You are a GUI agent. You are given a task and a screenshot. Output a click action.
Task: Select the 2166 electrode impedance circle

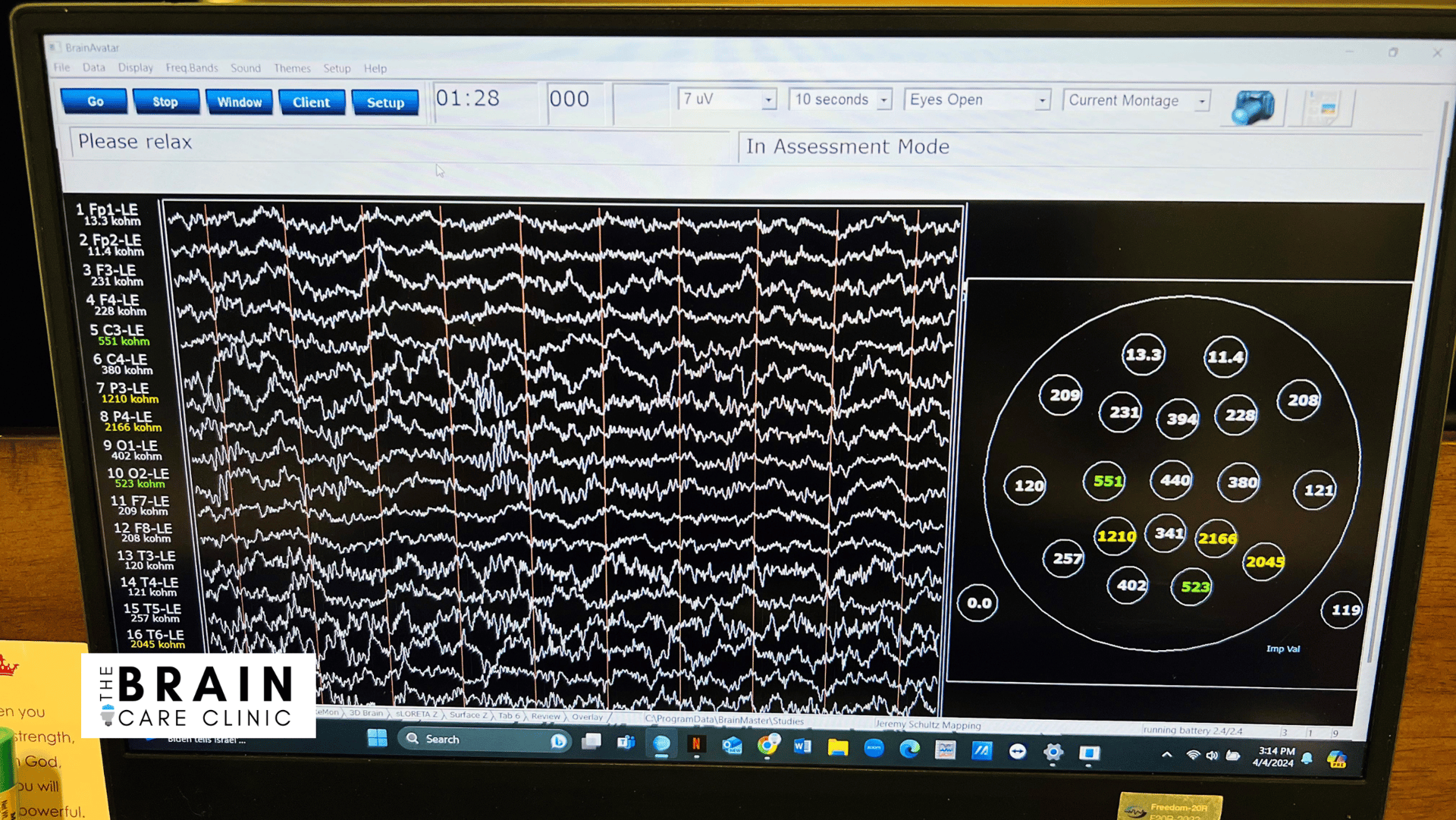1216,538
